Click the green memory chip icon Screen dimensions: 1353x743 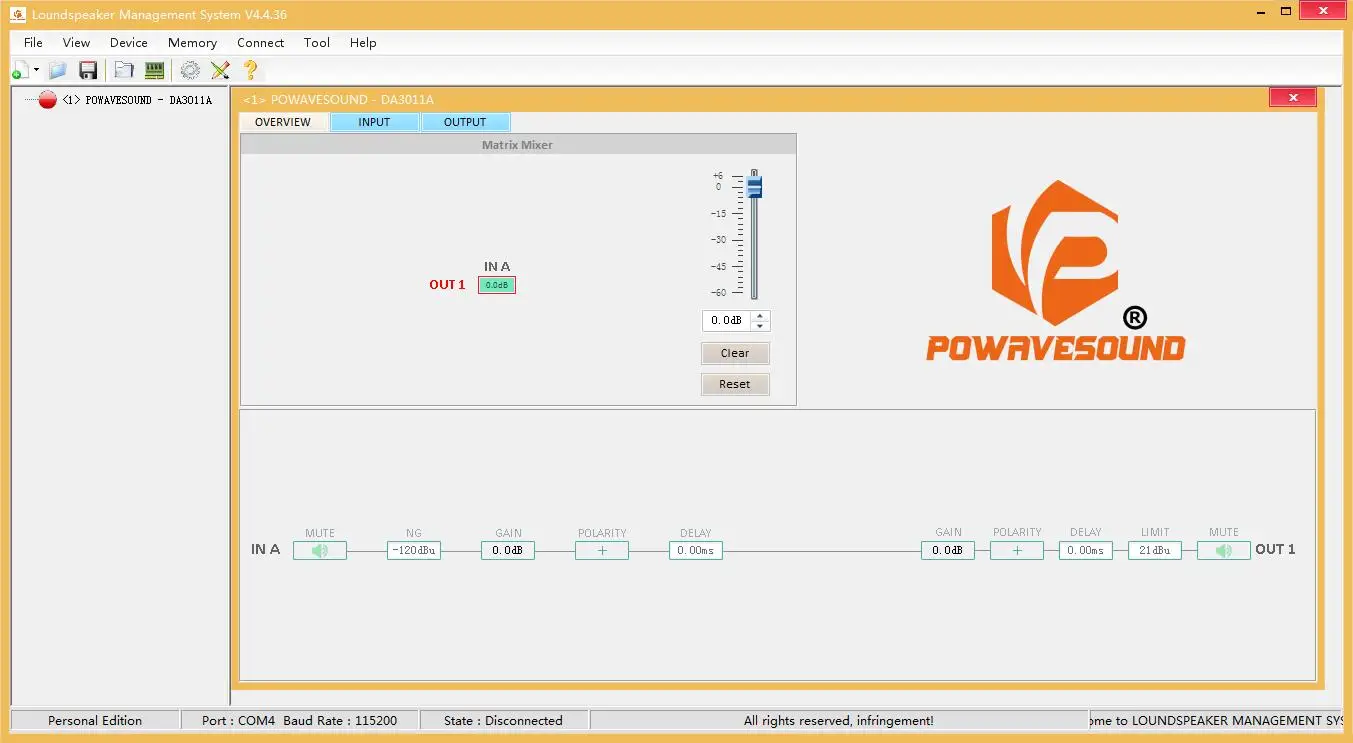pyautogui.click(x=154, y=70)
